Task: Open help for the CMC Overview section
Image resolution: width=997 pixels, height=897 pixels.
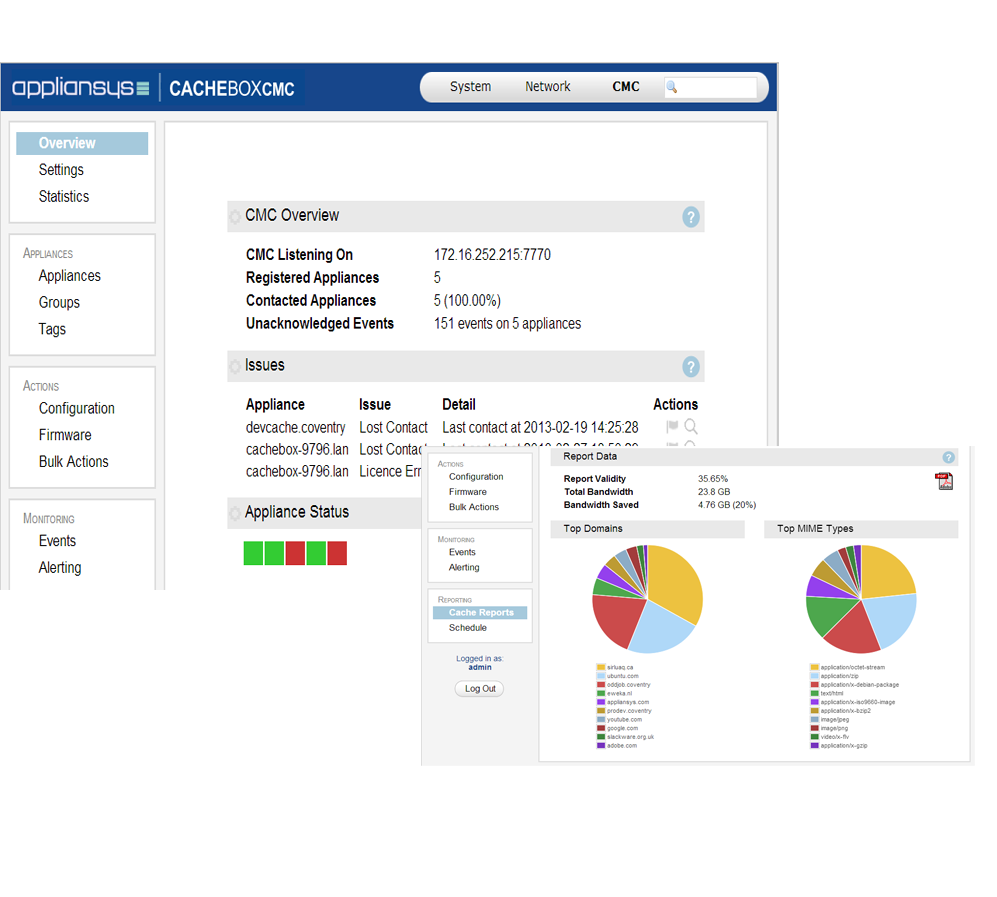Action: click(x=691, y=217)
